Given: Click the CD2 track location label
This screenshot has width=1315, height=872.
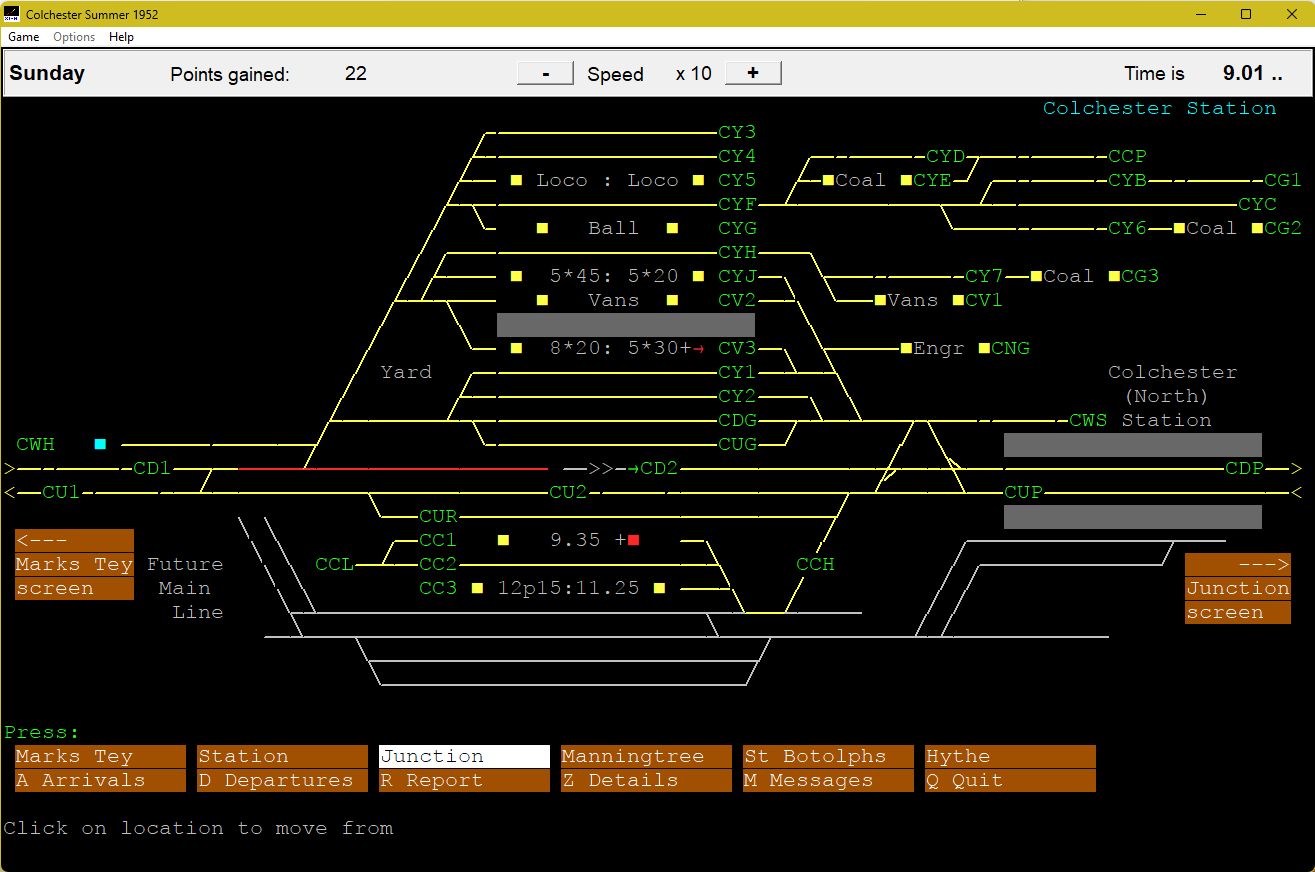Looking at the screenshot, I should (658, 468).
